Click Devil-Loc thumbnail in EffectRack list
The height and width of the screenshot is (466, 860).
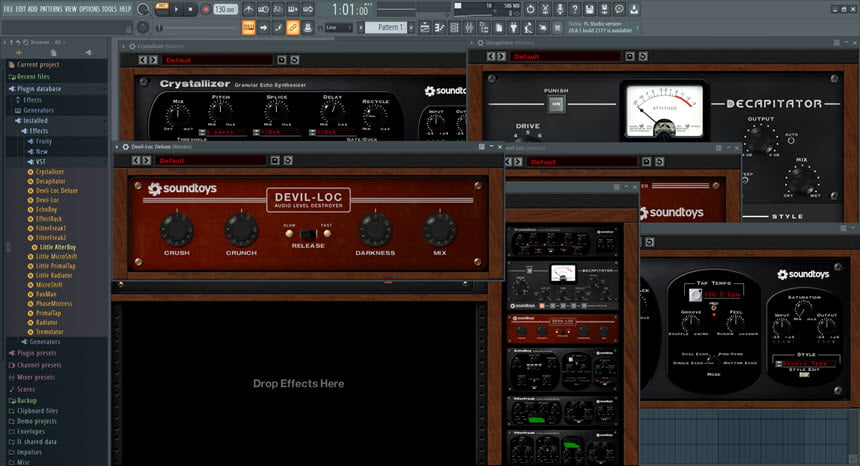pyautogui.click(x=563, y=328)
